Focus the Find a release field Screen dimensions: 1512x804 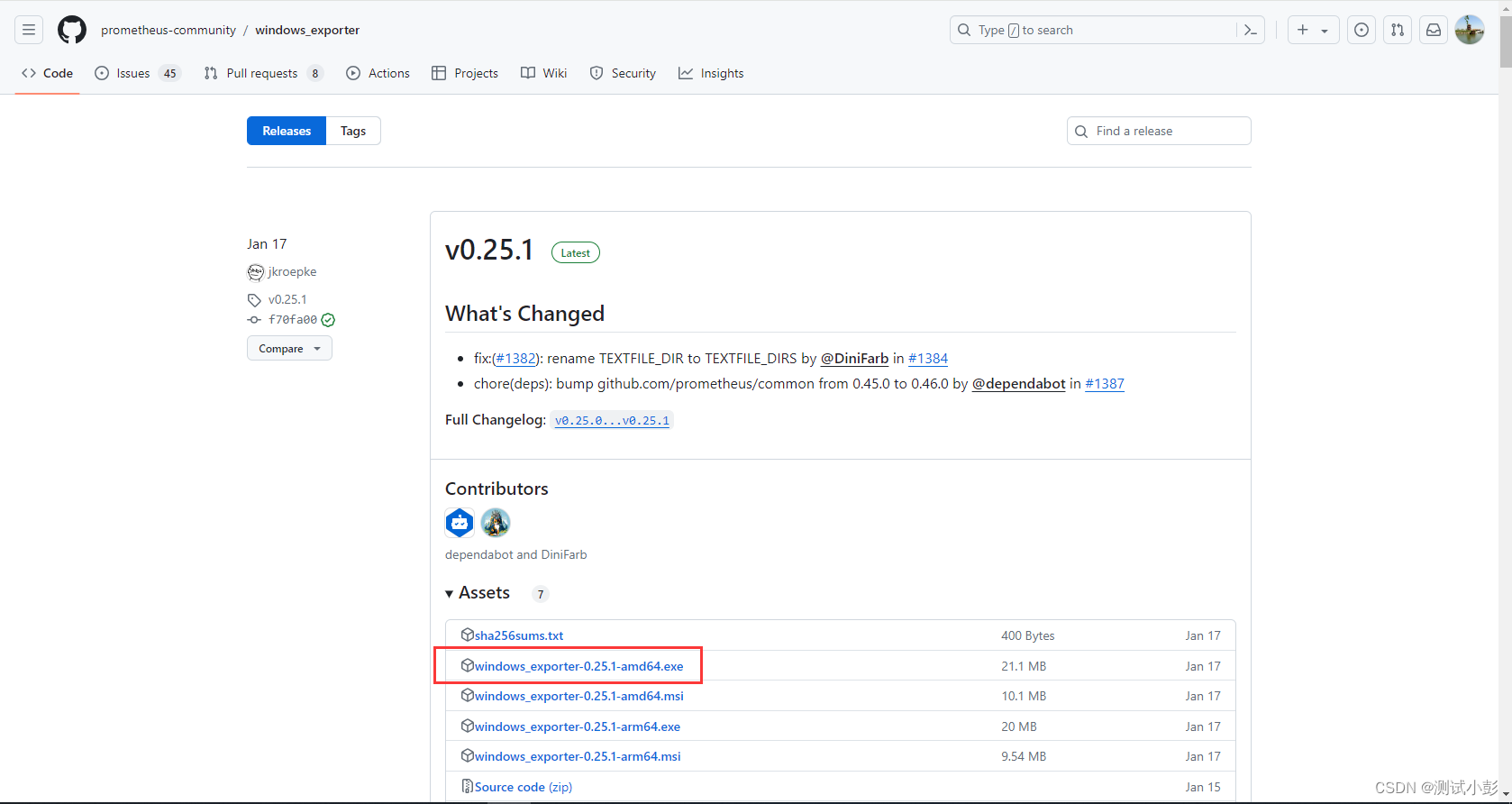tap(1159, 131)
